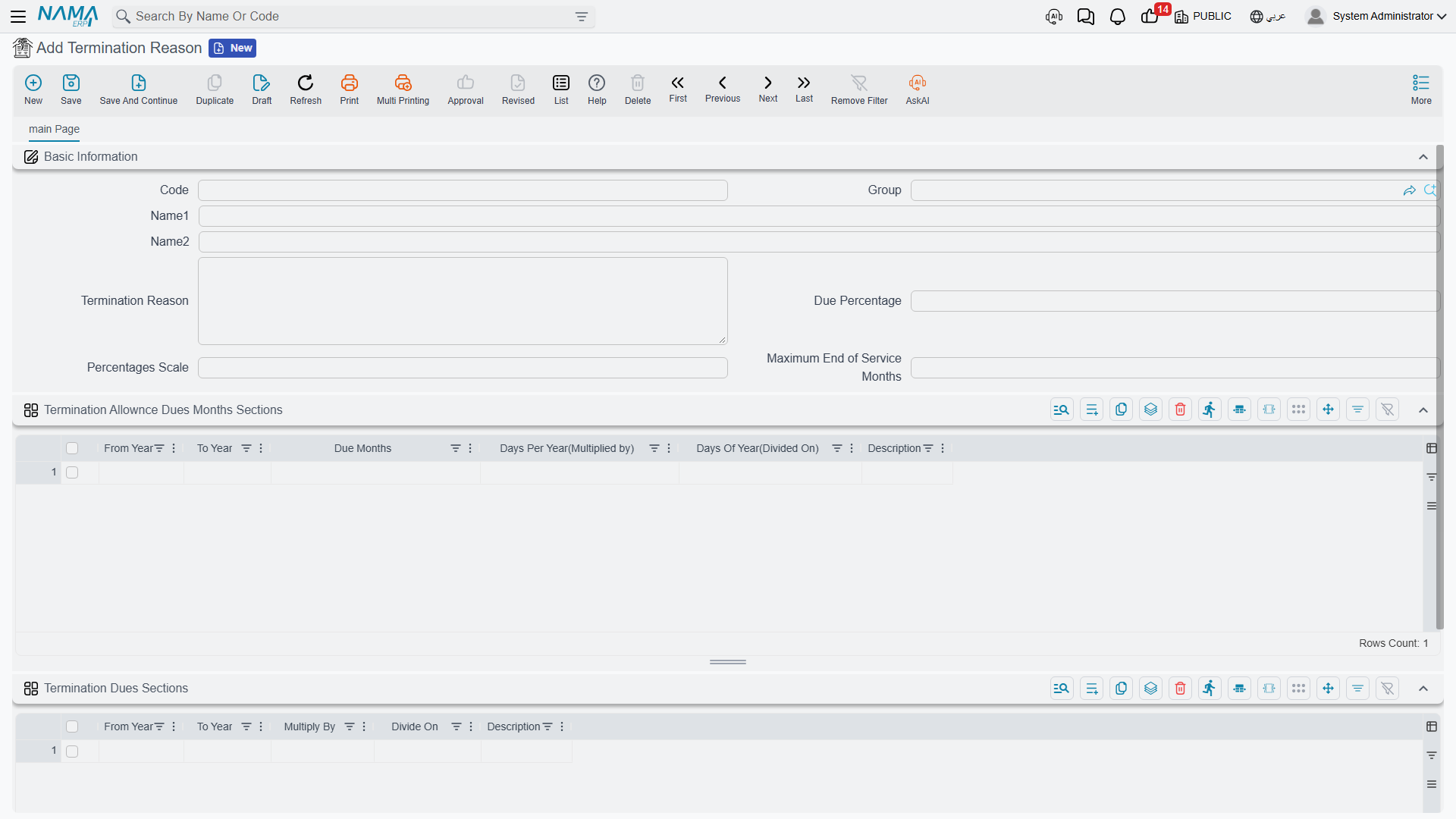Switch to the main Page tab
The image size is (1456, 819).
pyautogui.click(x=54, y=129)
